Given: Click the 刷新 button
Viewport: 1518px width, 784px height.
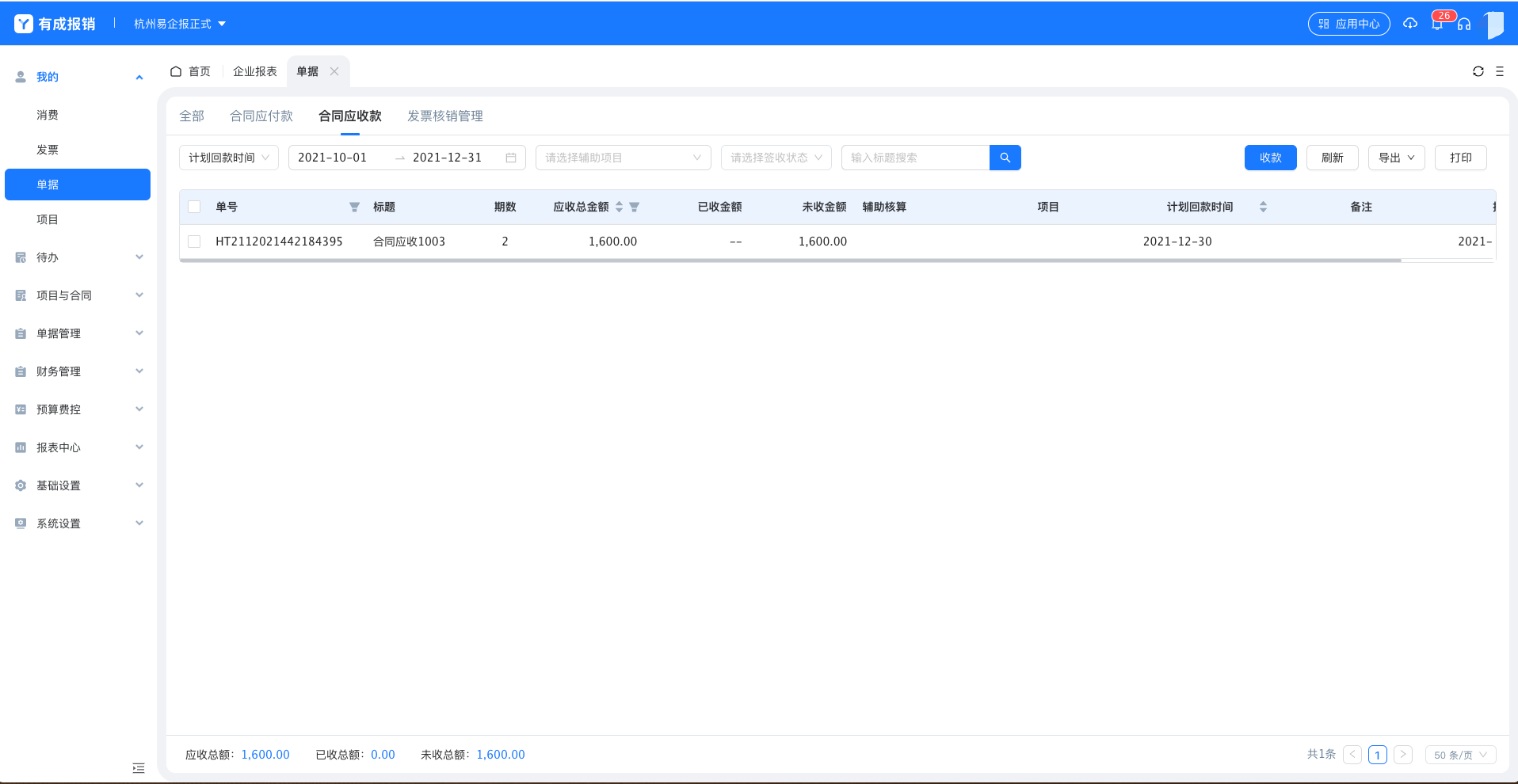Looking at the screenshot, I should pos(1333,158).
